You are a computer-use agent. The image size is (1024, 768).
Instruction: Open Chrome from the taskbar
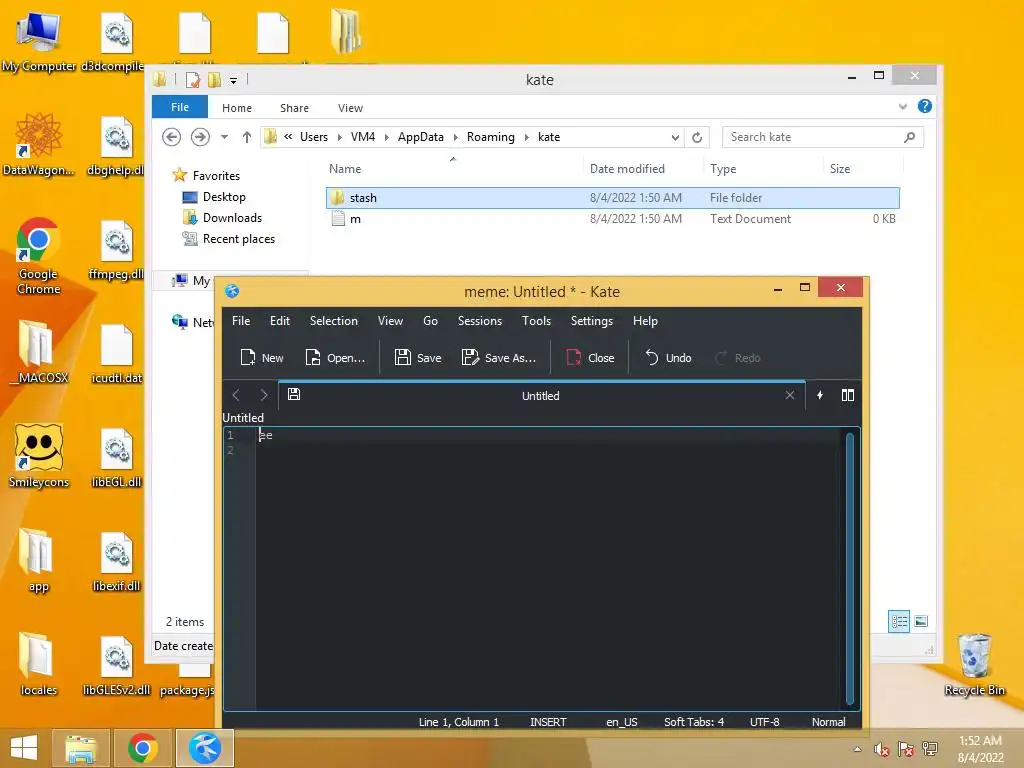coord(143,748)
